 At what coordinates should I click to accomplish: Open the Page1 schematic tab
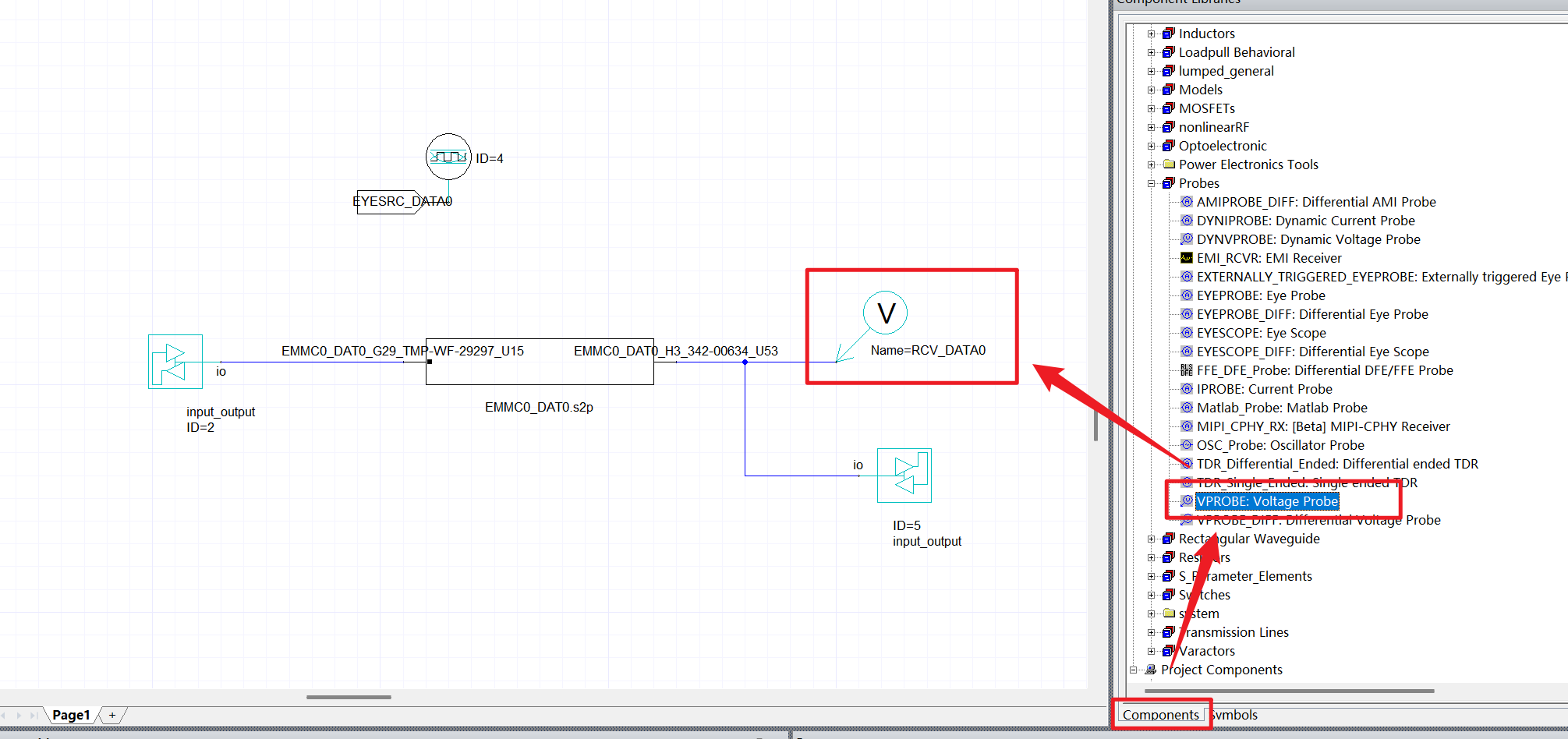pos(71,715)
